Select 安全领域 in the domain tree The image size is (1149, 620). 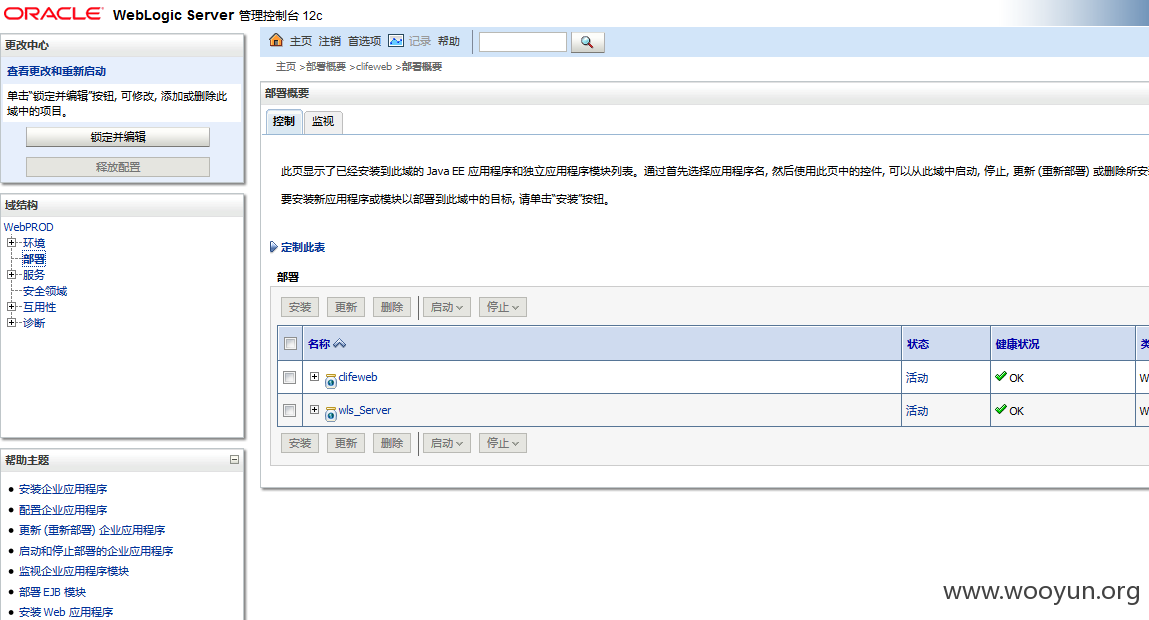(45, 291)
